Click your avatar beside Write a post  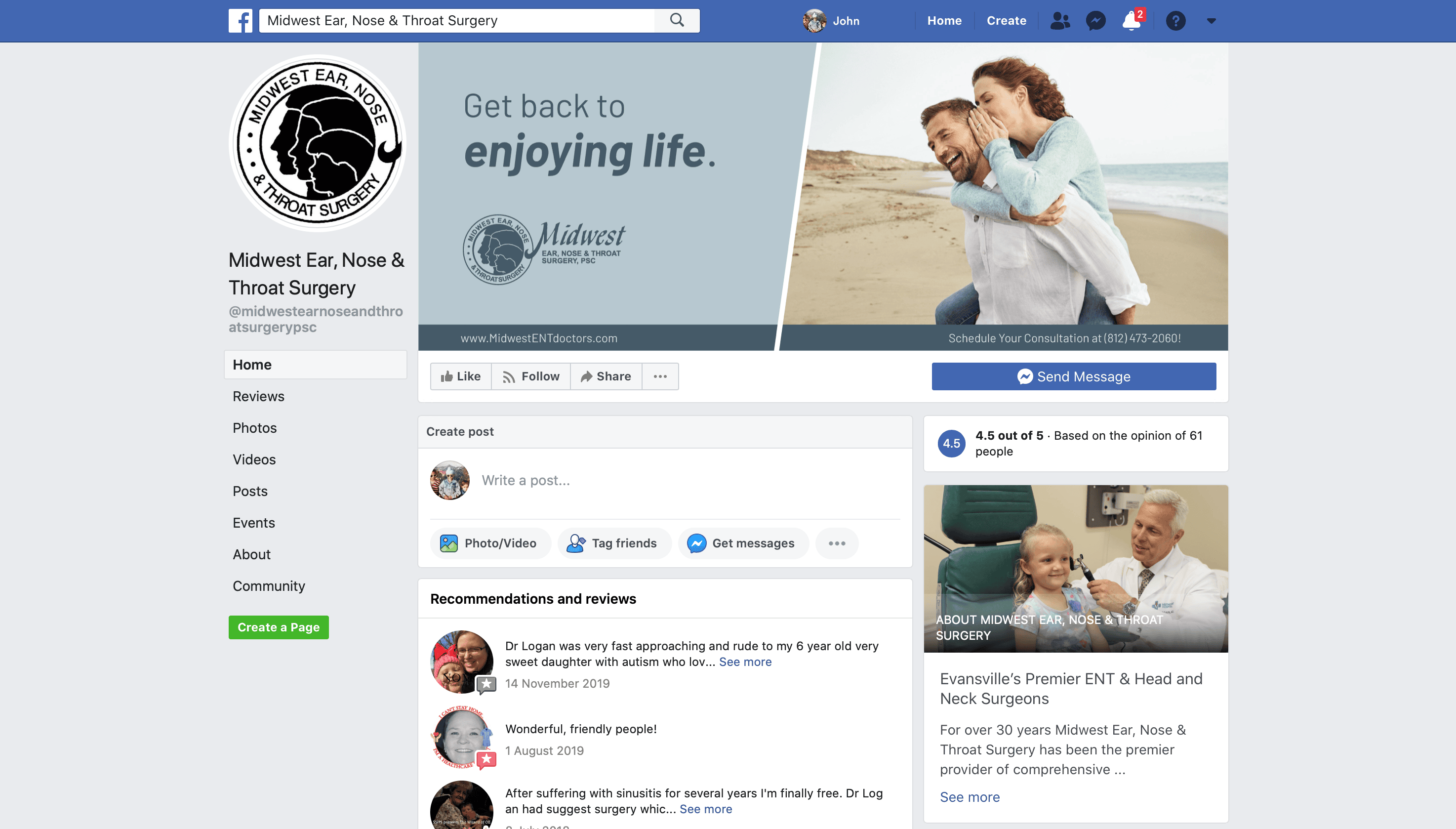449,480
